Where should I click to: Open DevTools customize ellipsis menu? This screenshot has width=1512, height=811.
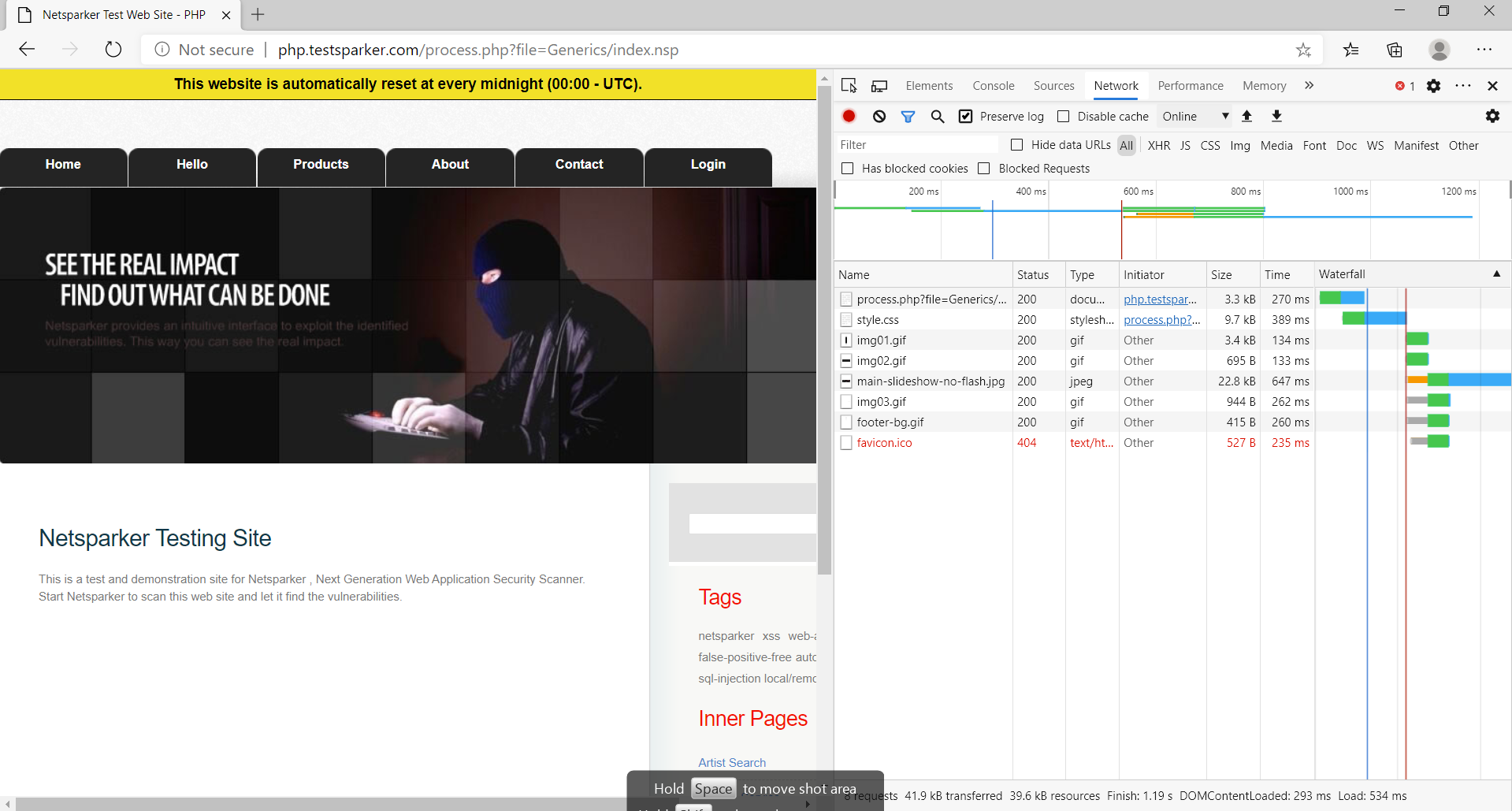(1463, 86)
